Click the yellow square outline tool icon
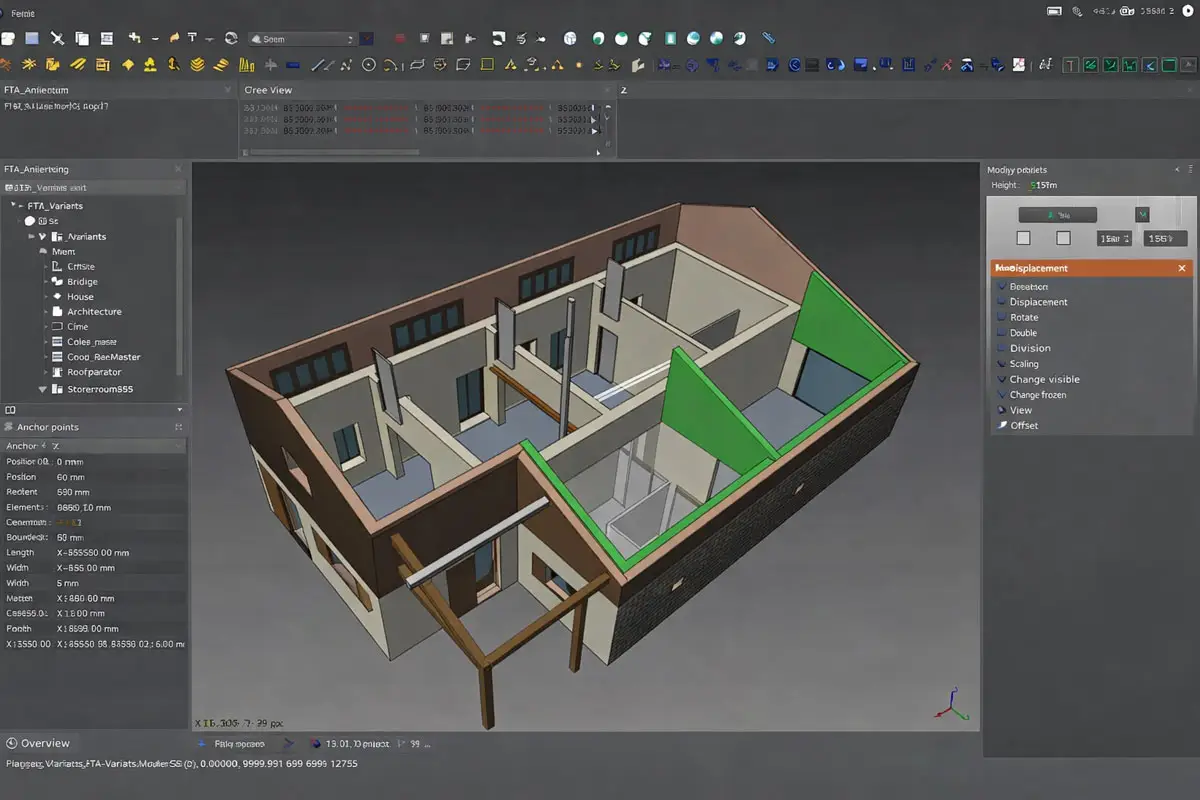1200x800 pixels. click(x=487, y=65)
